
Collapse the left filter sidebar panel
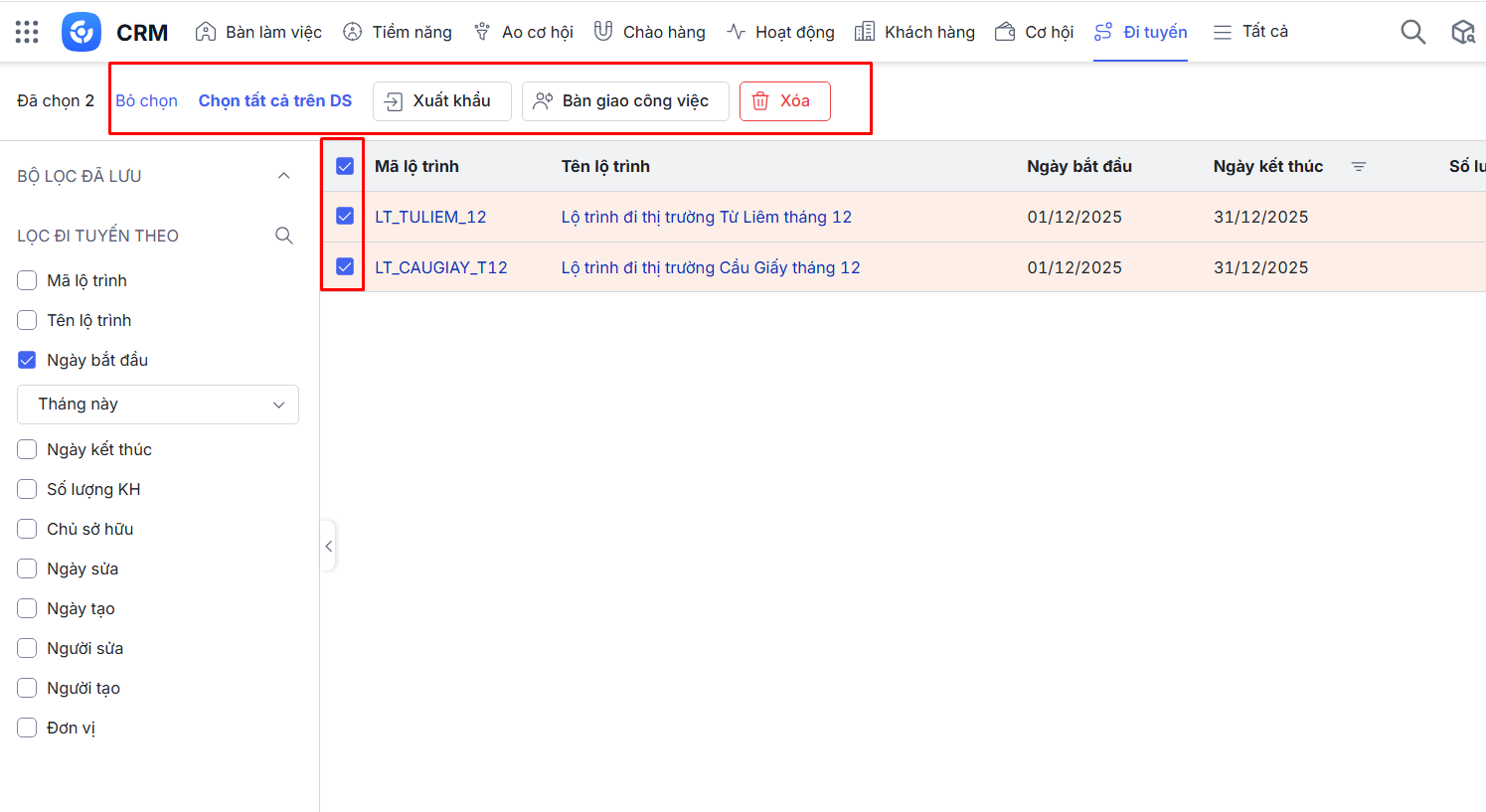328,546
